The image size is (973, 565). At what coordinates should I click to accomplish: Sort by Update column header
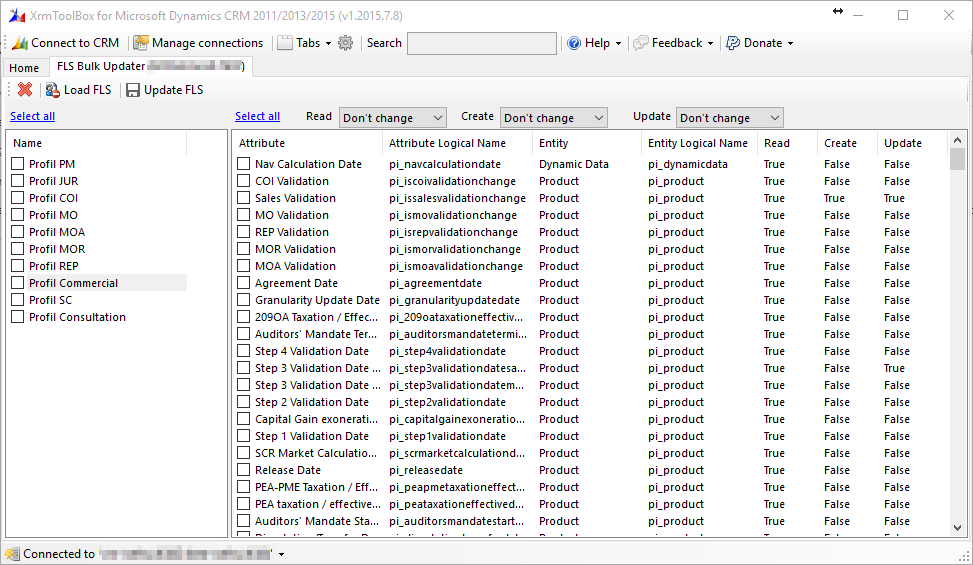[913, 143]
